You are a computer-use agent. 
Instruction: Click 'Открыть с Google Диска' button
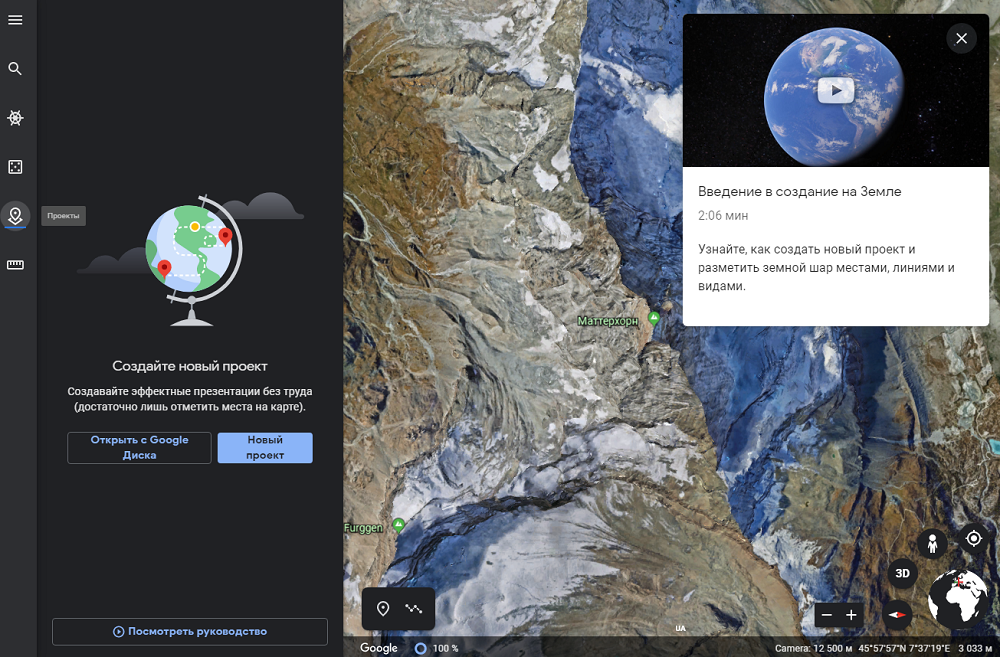tap(139, 448)
